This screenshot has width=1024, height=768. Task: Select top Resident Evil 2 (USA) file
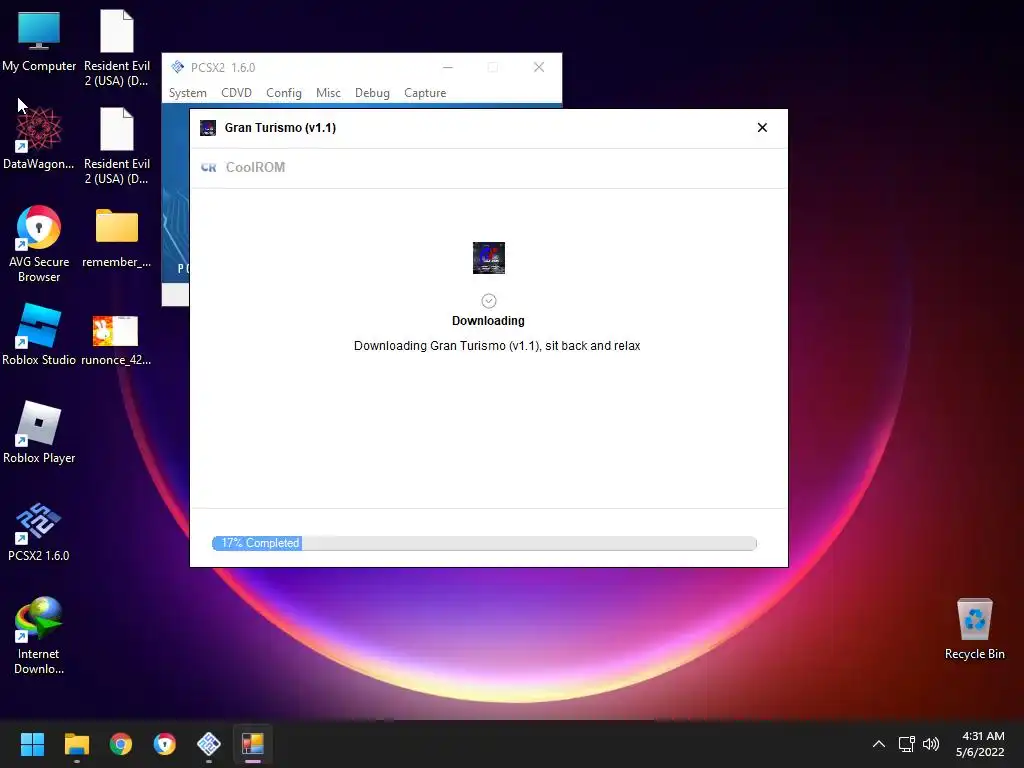tap(117, 48)
